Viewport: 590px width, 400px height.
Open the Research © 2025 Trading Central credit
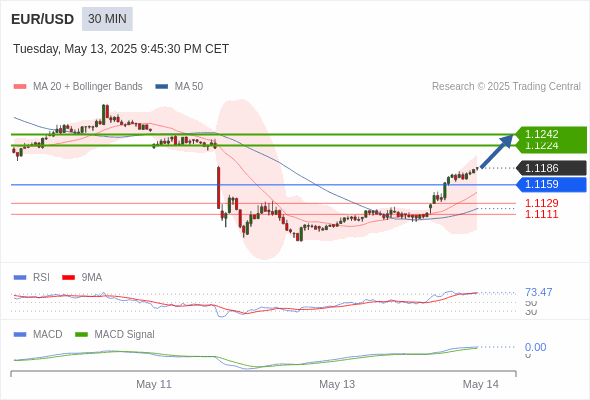(506, 87)
